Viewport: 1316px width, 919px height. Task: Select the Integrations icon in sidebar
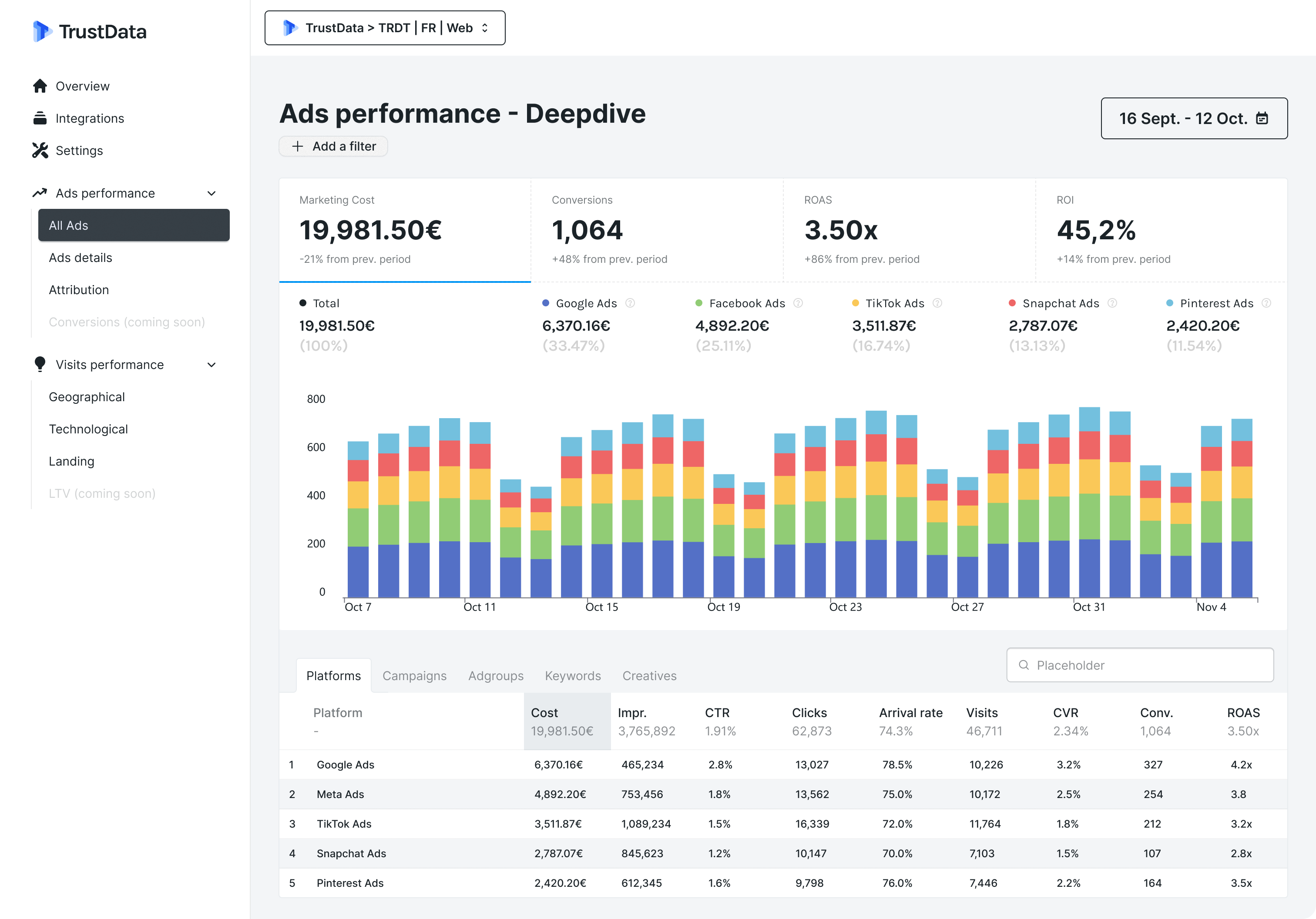coord(40,118)
